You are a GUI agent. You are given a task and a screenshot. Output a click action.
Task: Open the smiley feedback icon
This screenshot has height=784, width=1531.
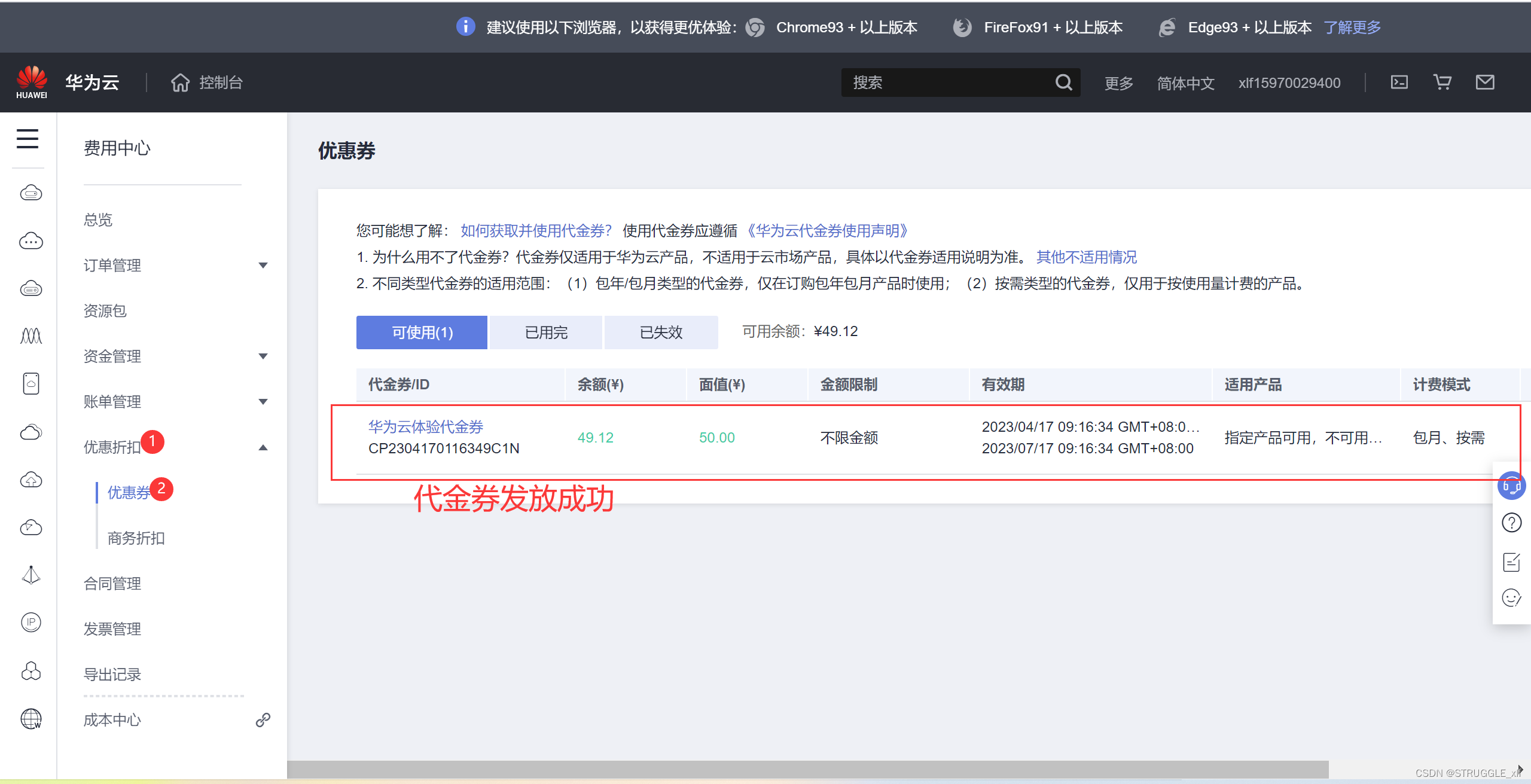1511,597
